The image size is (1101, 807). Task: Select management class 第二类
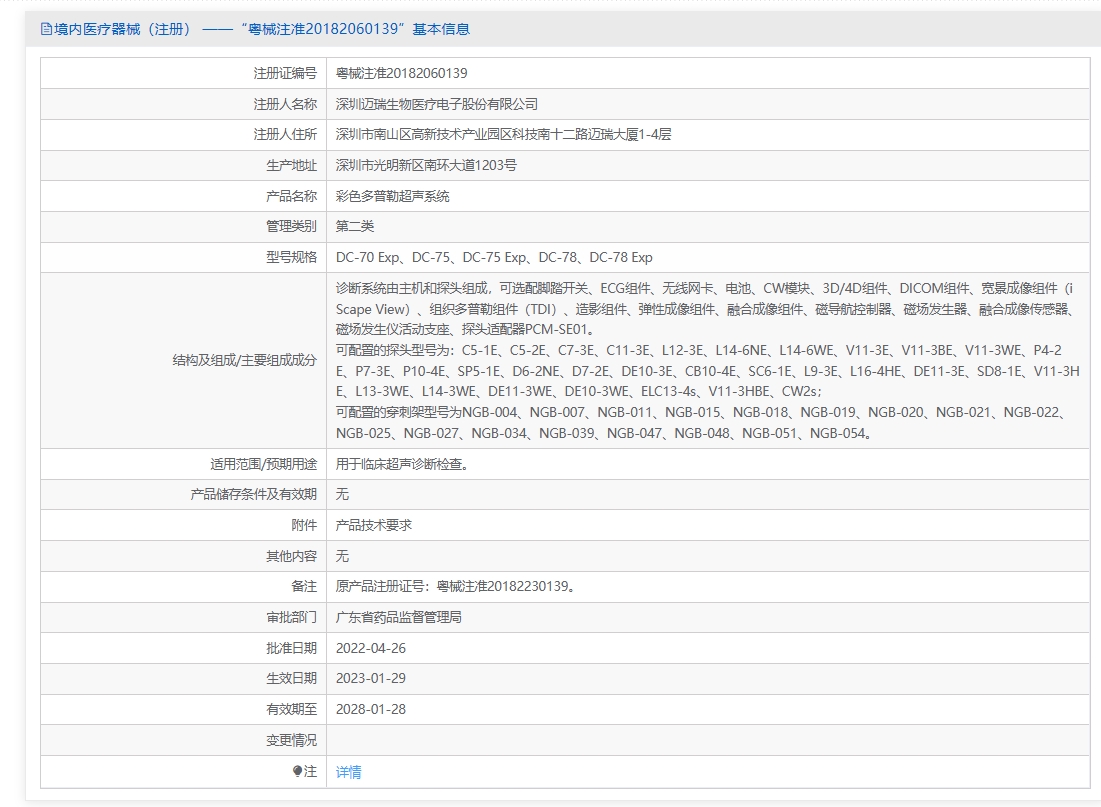pyautogui.click(x=355, y=226)
